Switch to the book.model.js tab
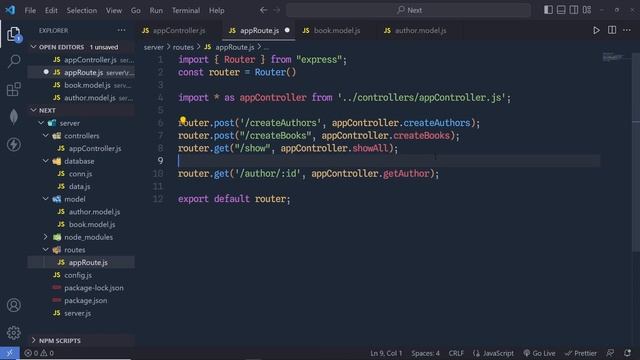 (x=336, y=31)
